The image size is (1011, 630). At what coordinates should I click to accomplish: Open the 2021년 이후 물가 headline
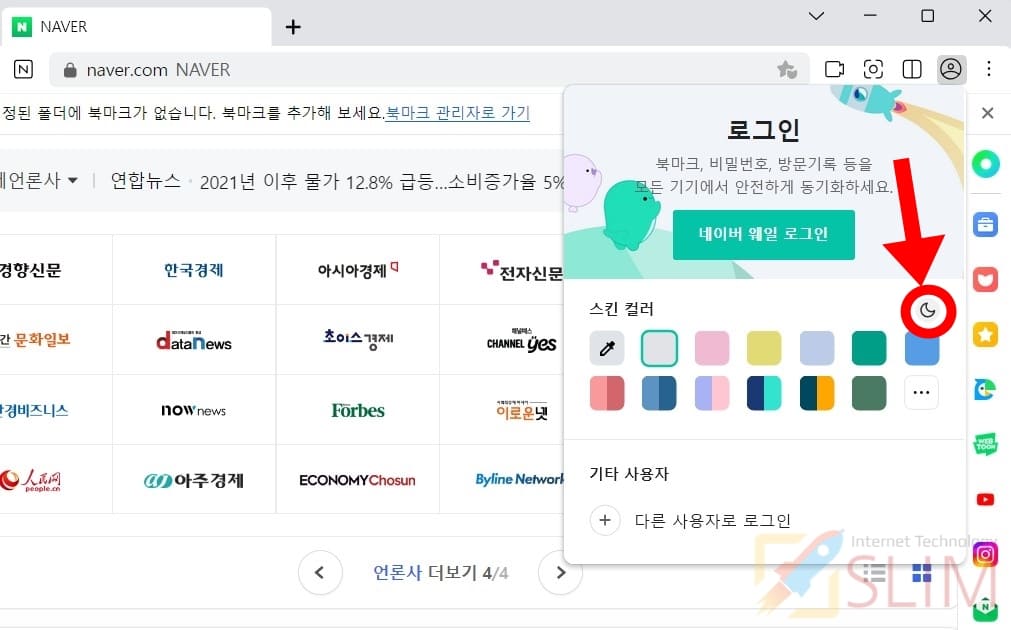382,182
